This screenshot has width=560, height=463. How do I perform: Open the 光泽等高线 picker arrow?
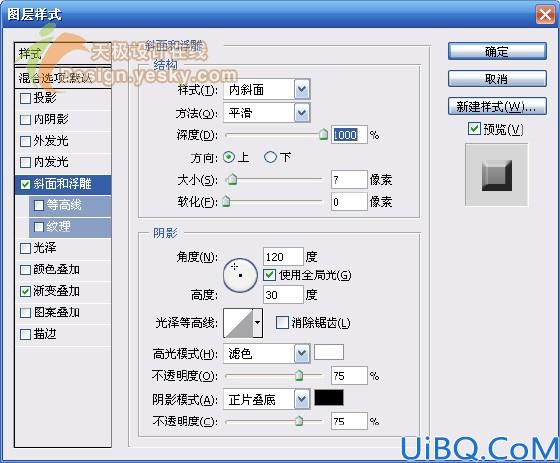point(258,323)
